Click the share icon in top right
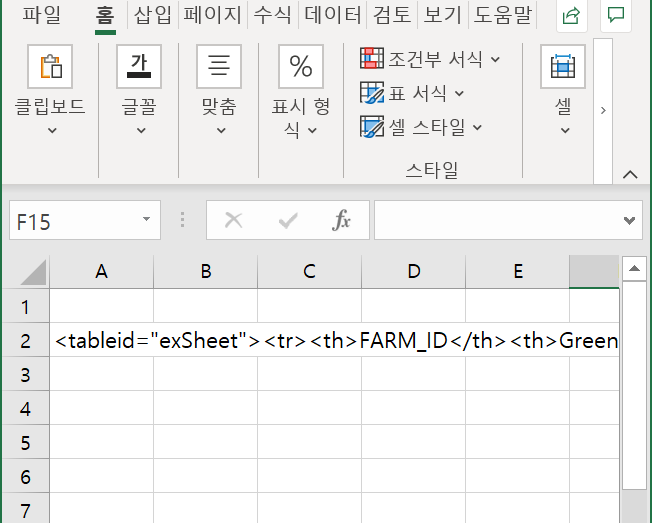The image size is (652, 523). [x=572, y=15]
